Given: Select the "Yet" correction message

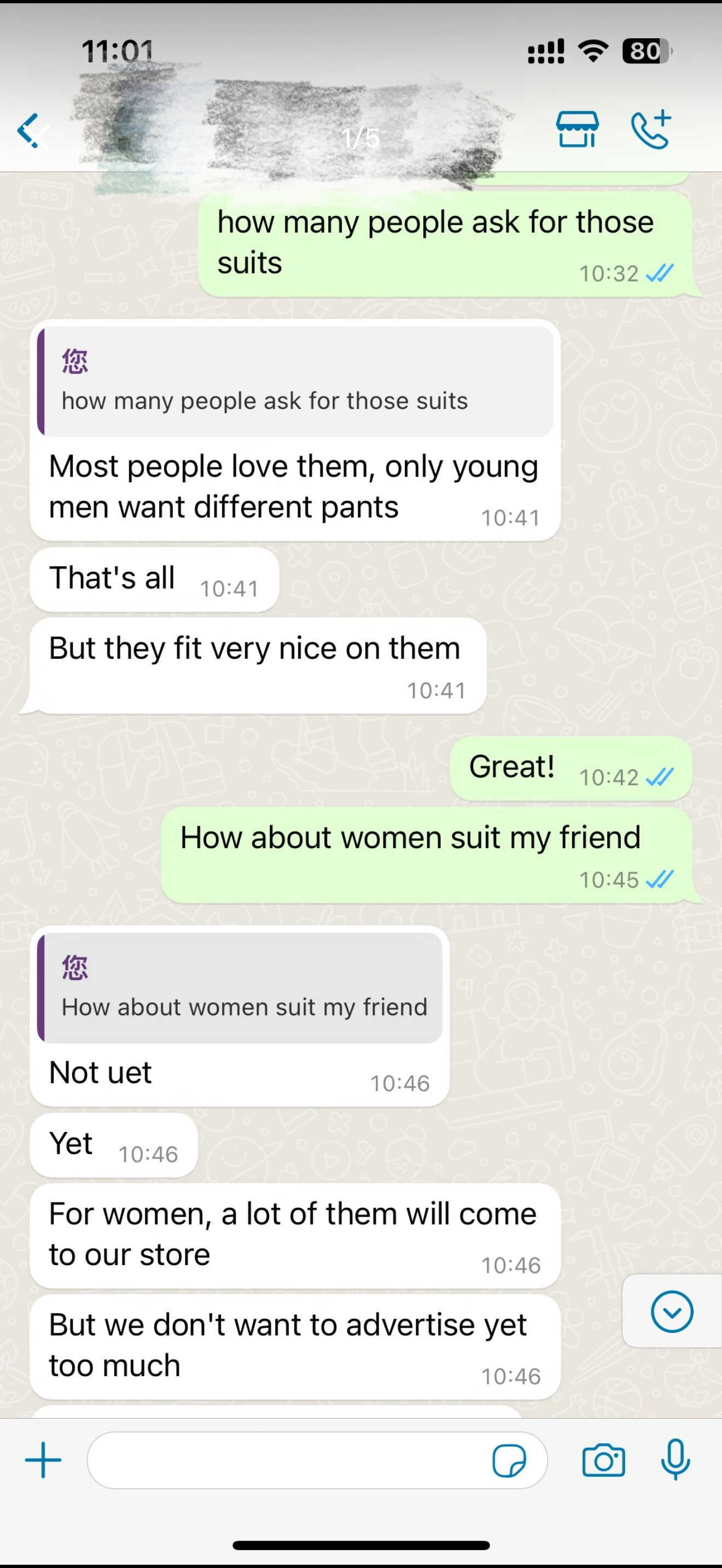Looking at the screenshot, I should pyautogui.click(x=114, y=1144).
